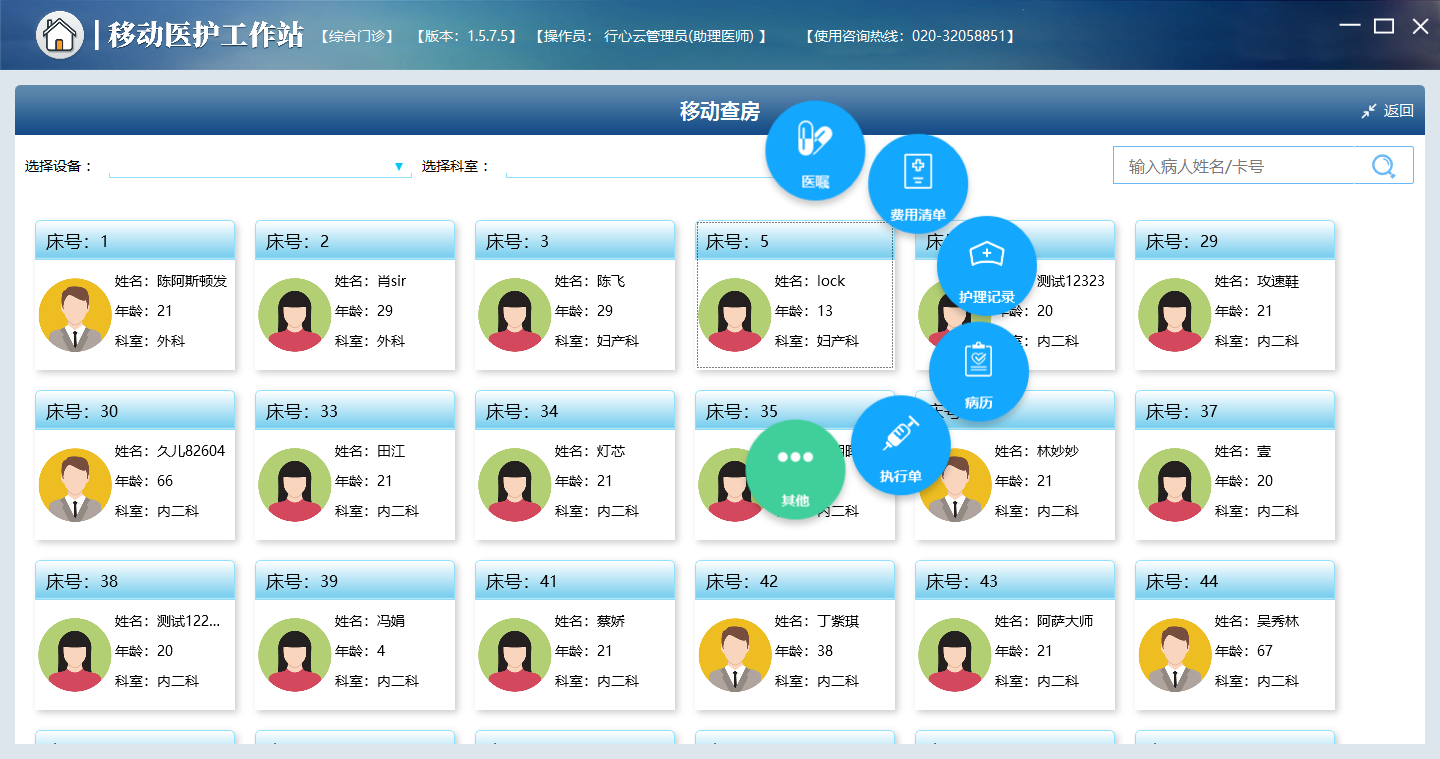This screenshot has width=1440, height=759.
Task: Select bed header 床号：44
Action: [1235, 580]
